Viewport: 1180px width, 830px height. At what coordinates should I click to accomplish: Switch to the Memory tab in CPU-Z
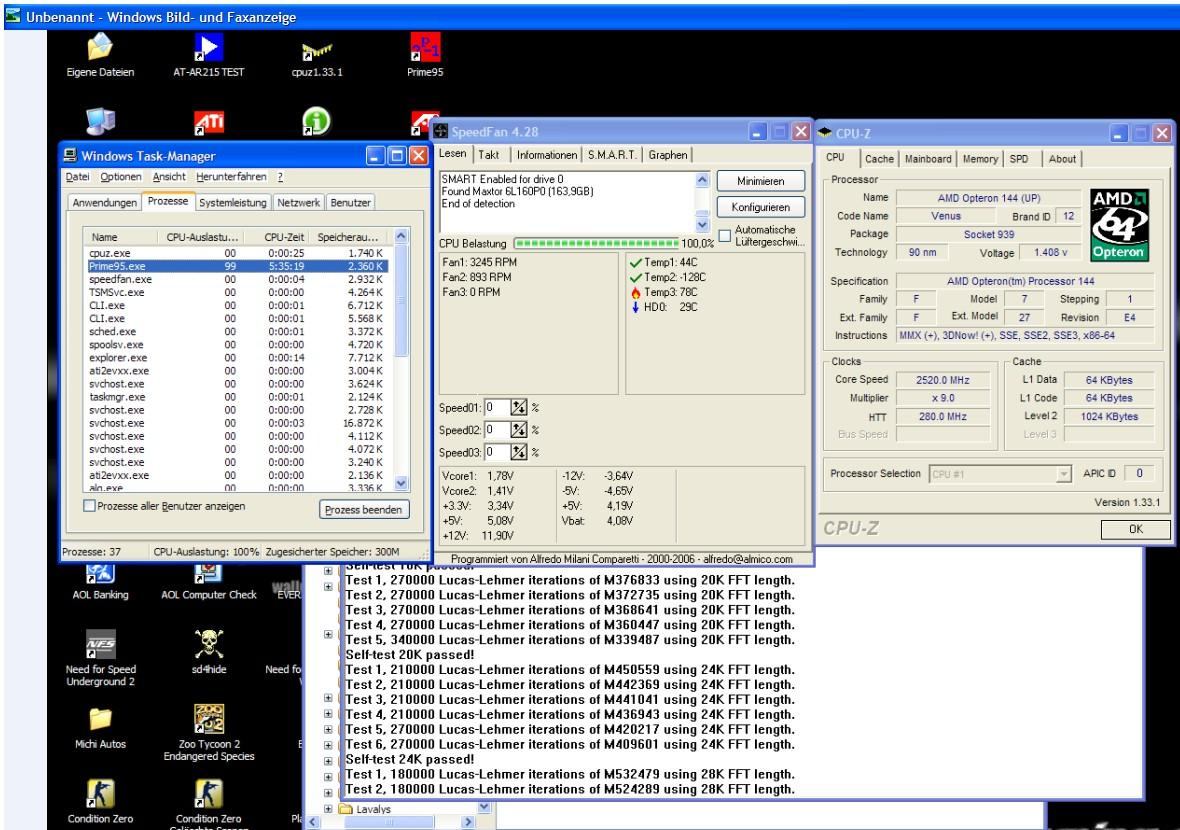(980, 159)
